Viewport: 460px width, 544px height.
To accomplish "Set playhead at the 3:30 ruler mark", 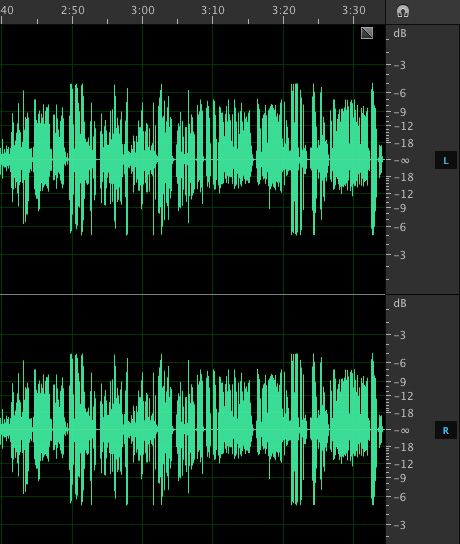I will tap(353, 10).
